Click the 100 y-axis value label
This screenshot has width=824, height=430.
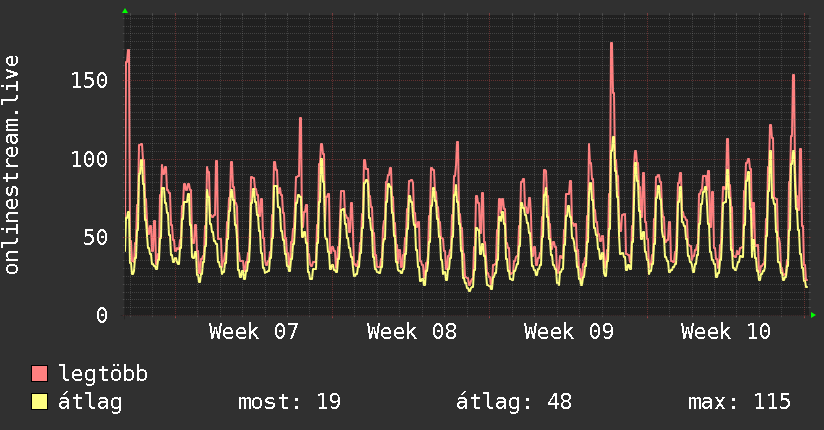coord(90,159)
